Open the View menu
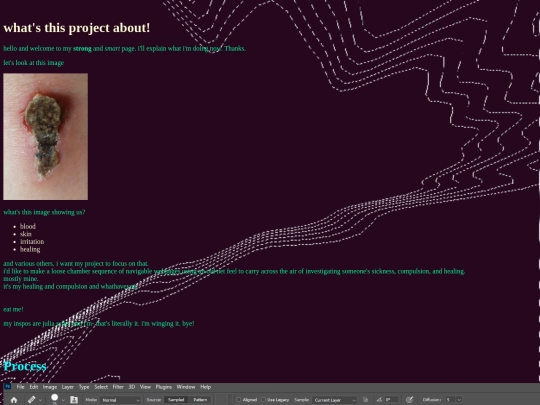Image resolution: width=540 pixels, height=405 pixels. 145,387
